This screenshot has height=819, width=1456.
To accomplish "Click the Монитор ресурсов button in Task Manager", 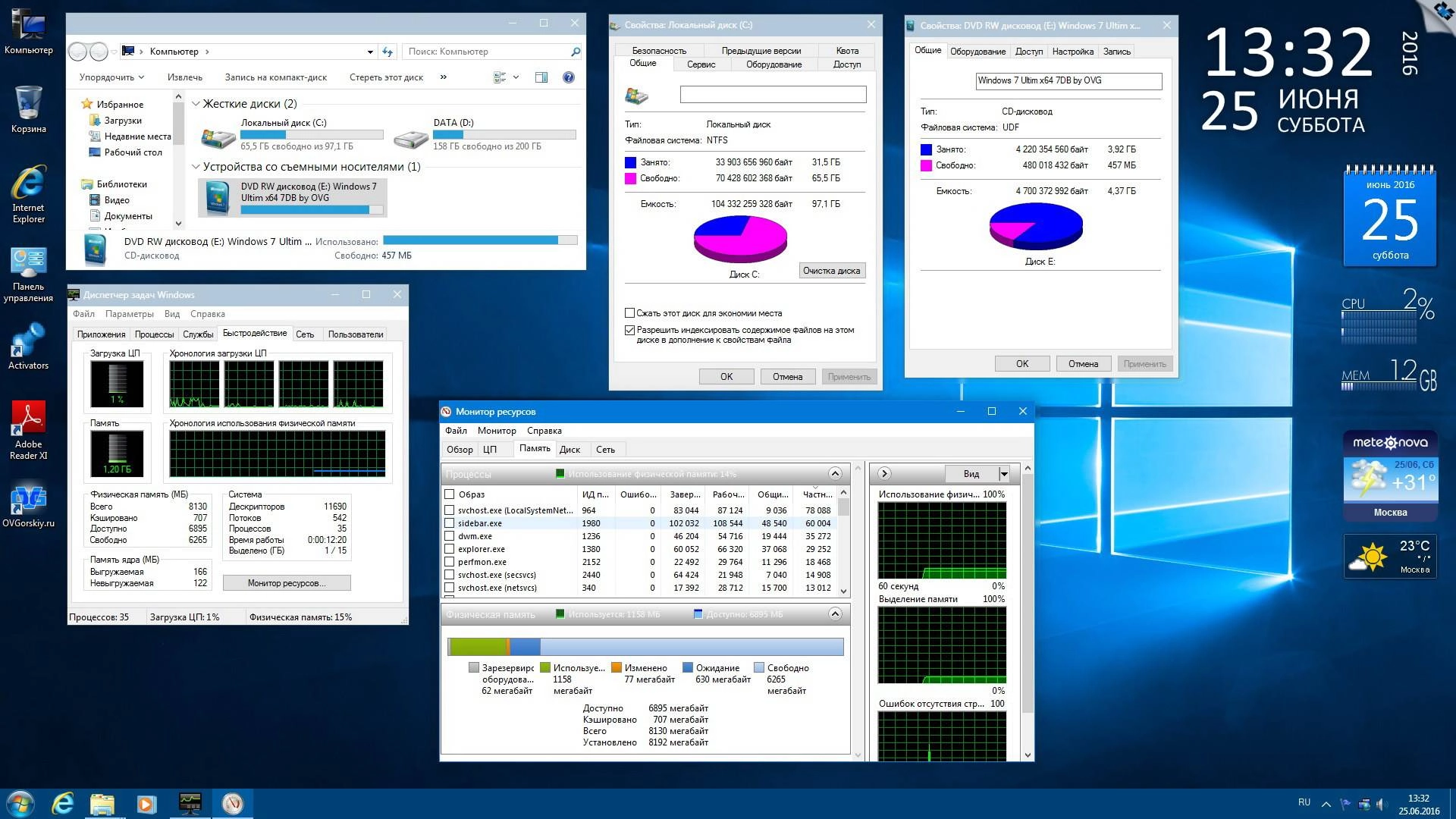I will pos(287,582).
